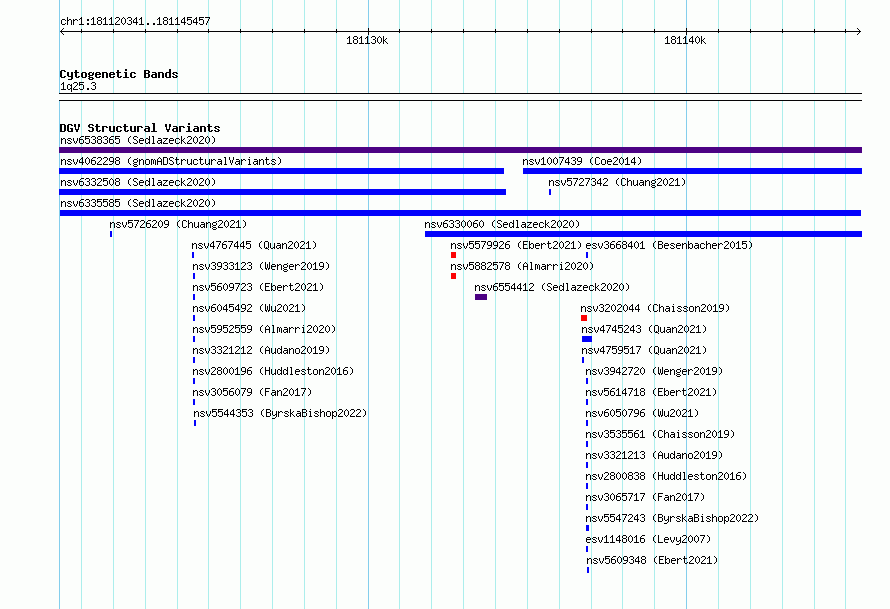Select blue bar under nsv4745243
Screen dimensions: 890x609
tap(587, 339)
